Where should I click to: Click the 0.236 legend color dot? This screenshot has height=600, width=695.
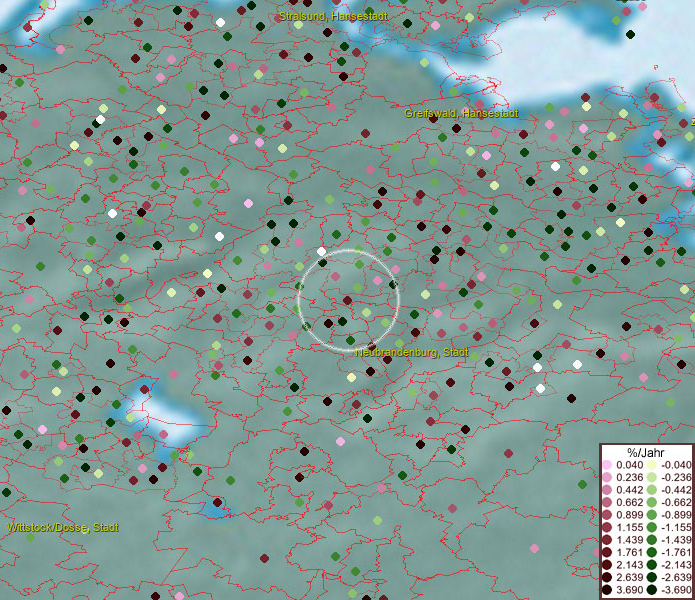607,477
